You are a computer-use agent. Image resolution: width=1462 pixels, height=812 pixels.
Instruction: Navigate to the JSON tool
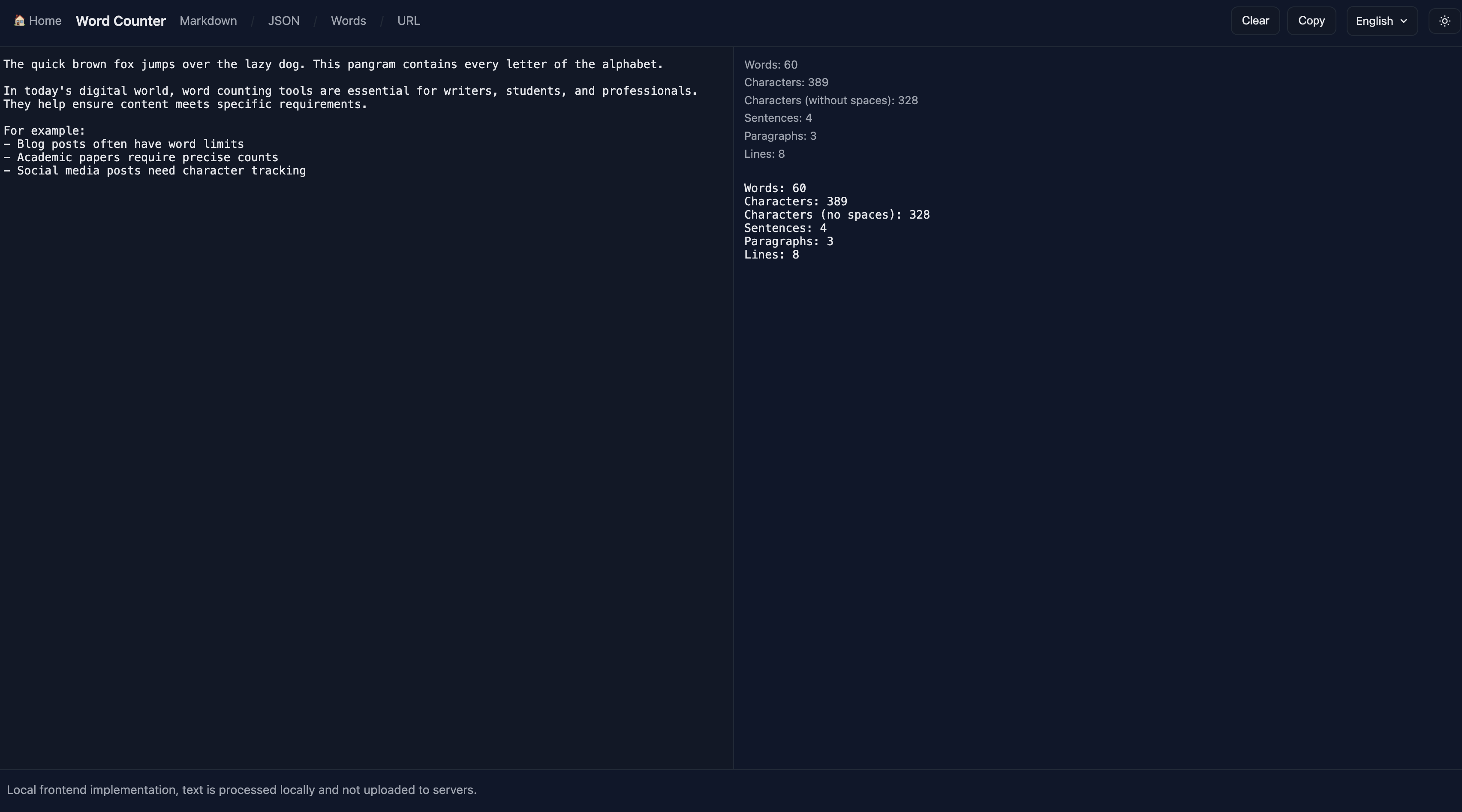click(283, 21)
